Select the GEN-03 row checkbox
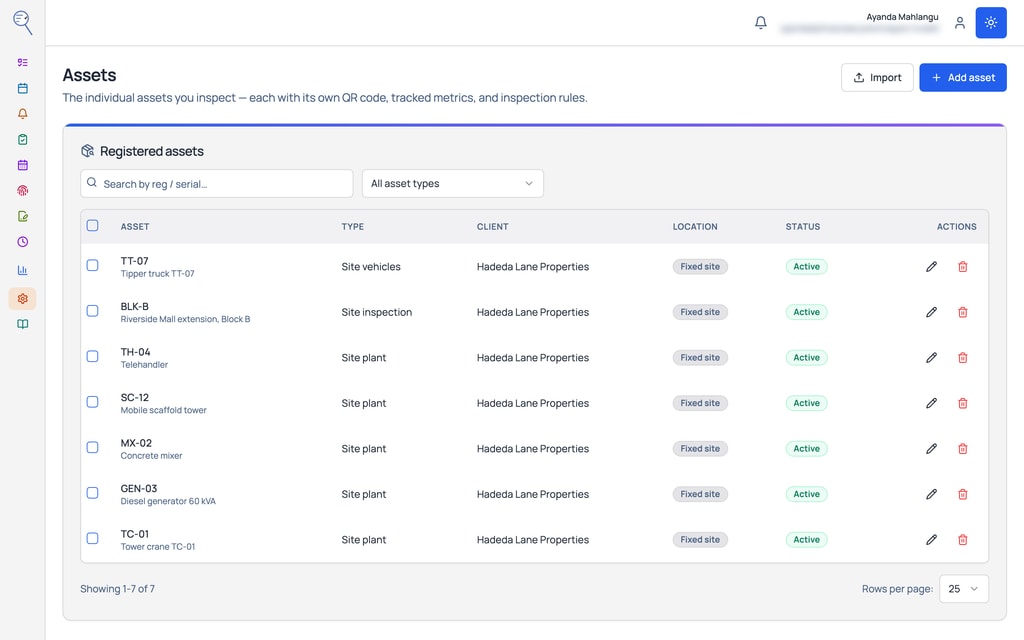This screenshot has height=640, width=1024. (x=93, y=493)
